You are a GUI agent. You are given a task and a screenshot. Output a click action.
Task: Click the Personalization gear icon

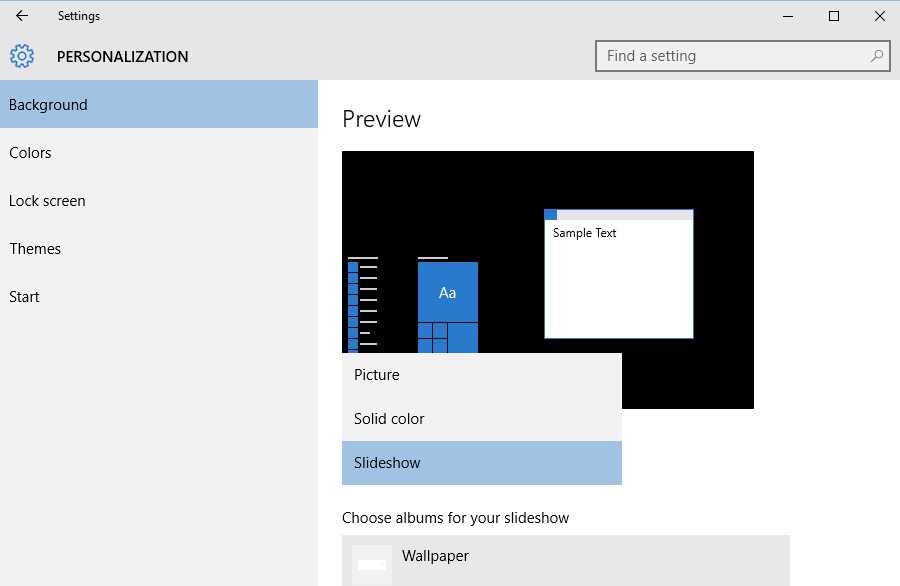[x=22, y=56]
